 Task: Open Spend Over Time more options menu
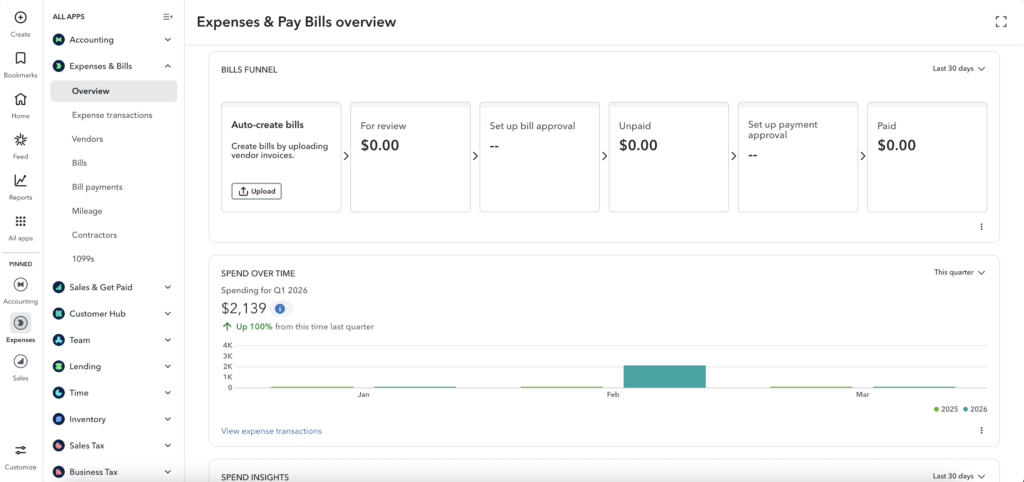pyautogui.click(x=981, y=430)
